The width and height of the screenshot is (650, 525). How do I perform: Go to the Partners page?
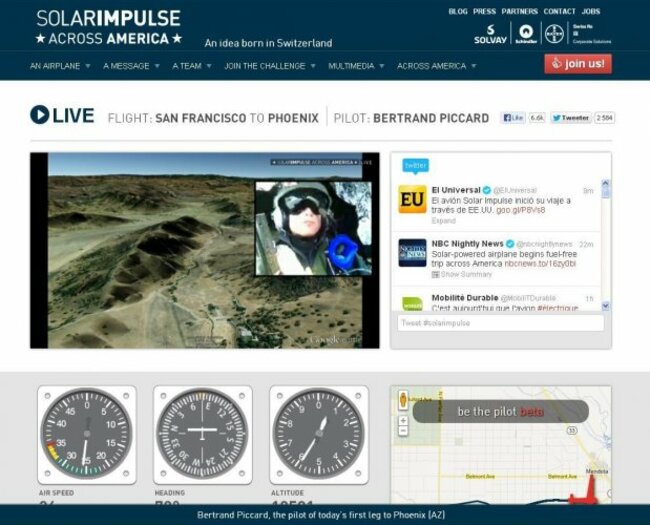519,12
